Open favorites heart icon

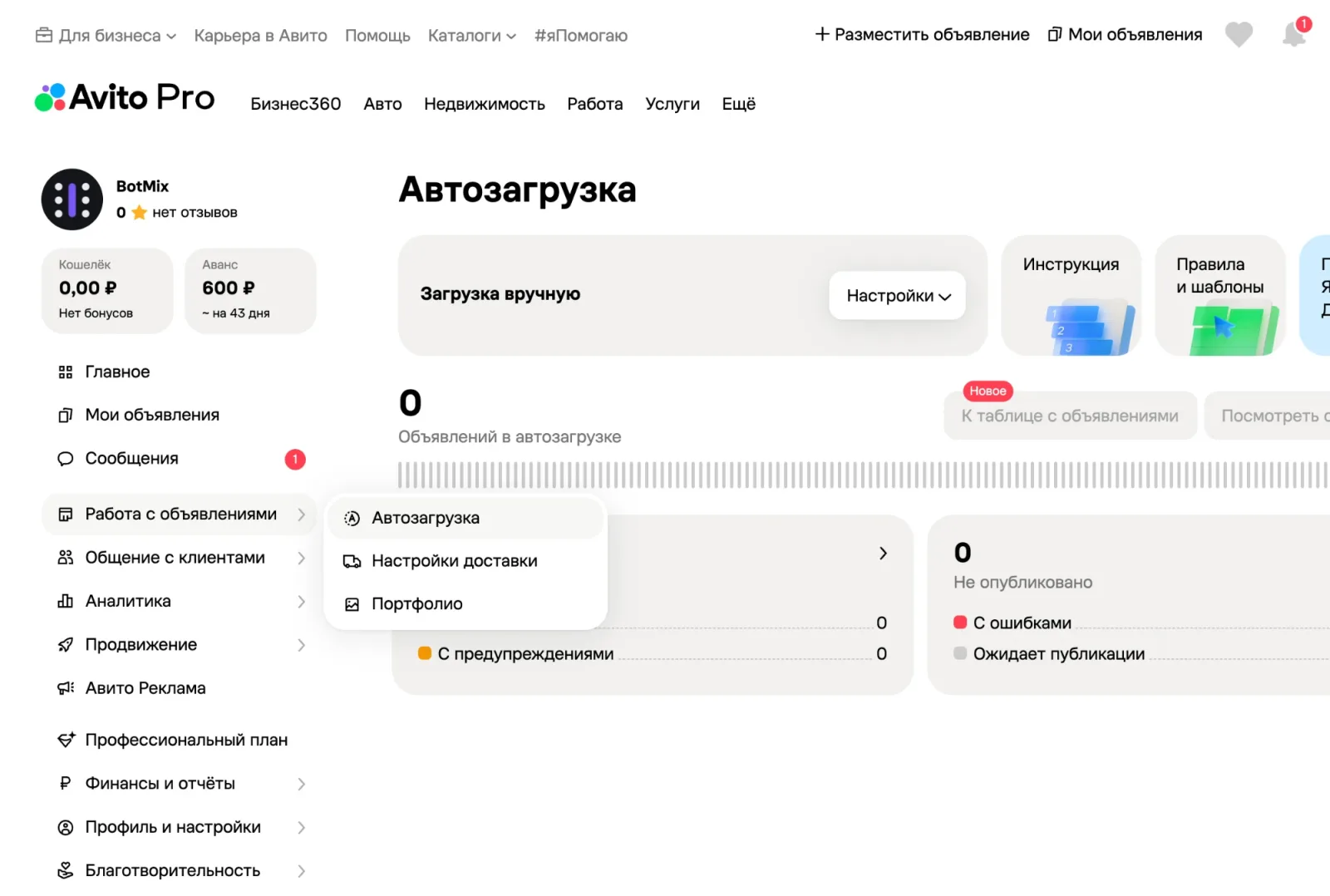pyautogui.click(x=1239, y=35)
